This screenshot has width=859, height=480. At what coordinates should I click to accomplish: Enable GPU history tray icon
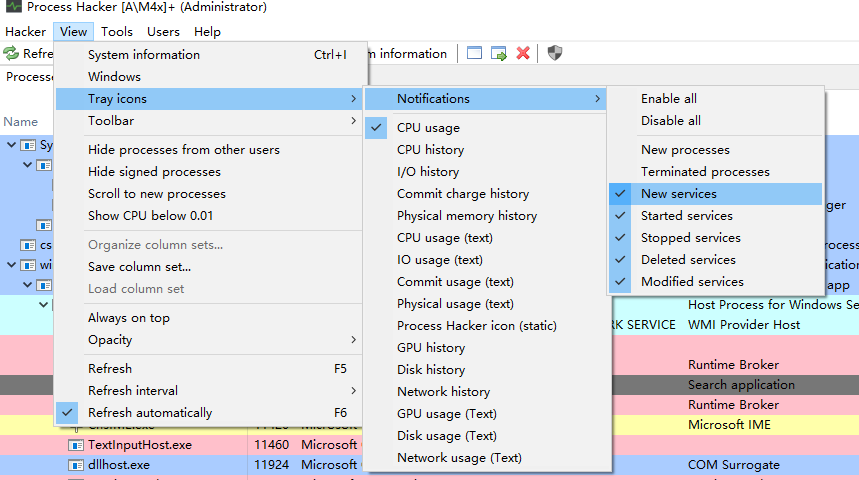point(488,347)
